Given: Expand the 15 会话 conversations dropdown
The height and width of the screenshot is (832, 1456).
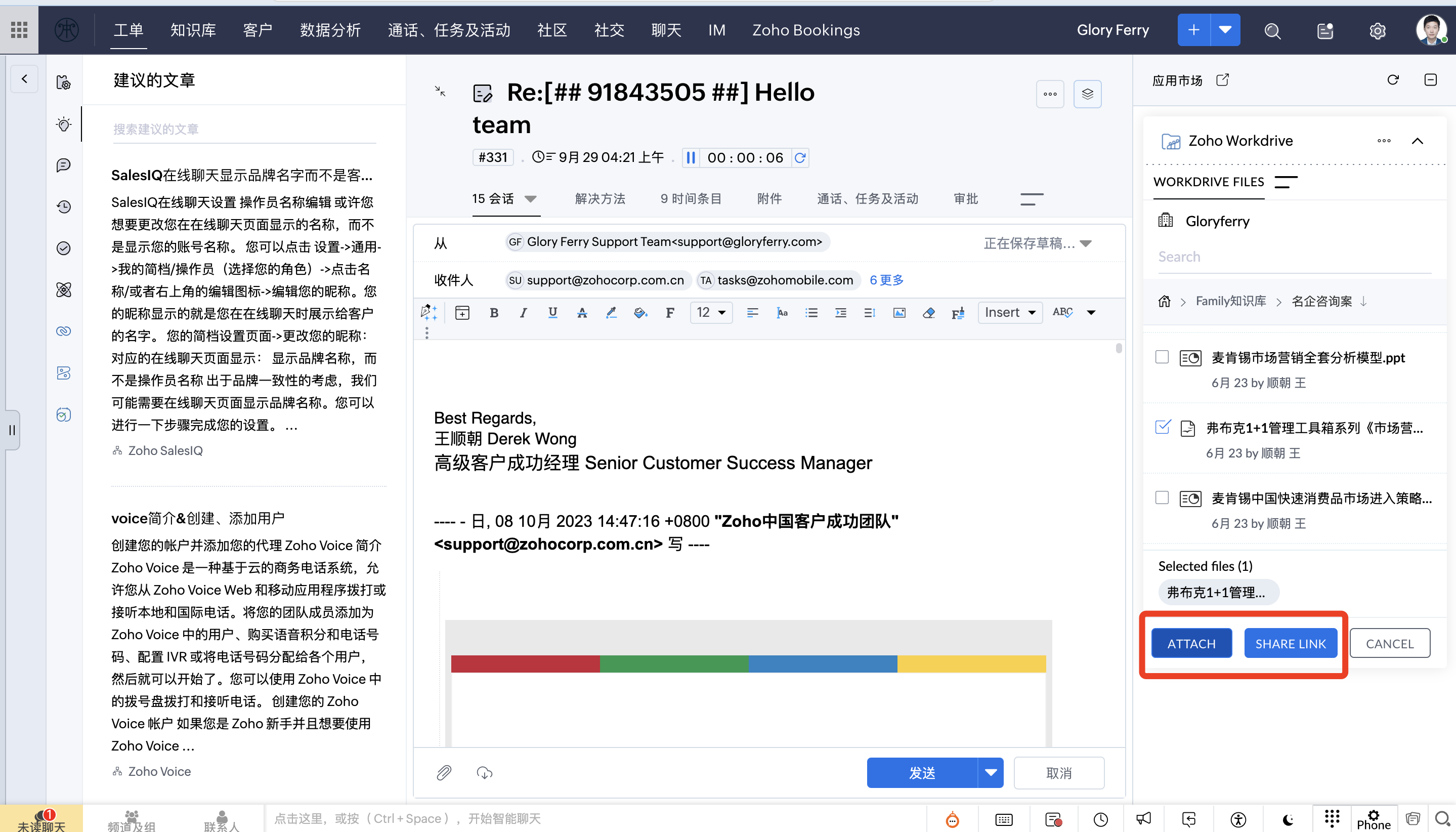Looking at the screenshot, I should point(530,199).
